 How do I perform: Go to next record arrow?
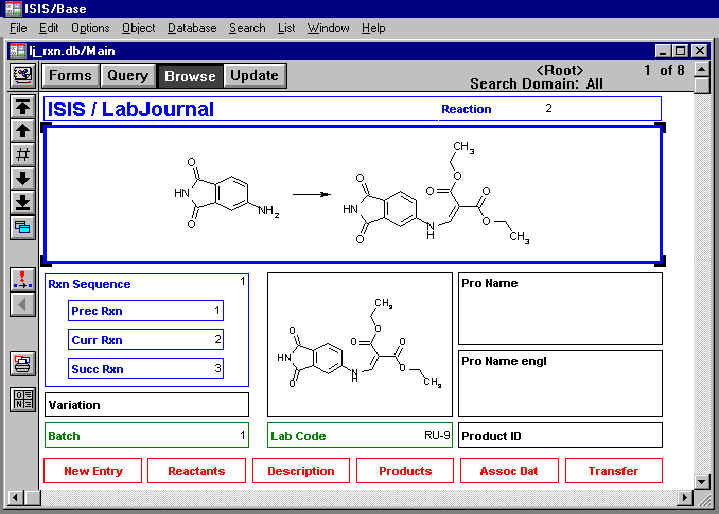22,178
